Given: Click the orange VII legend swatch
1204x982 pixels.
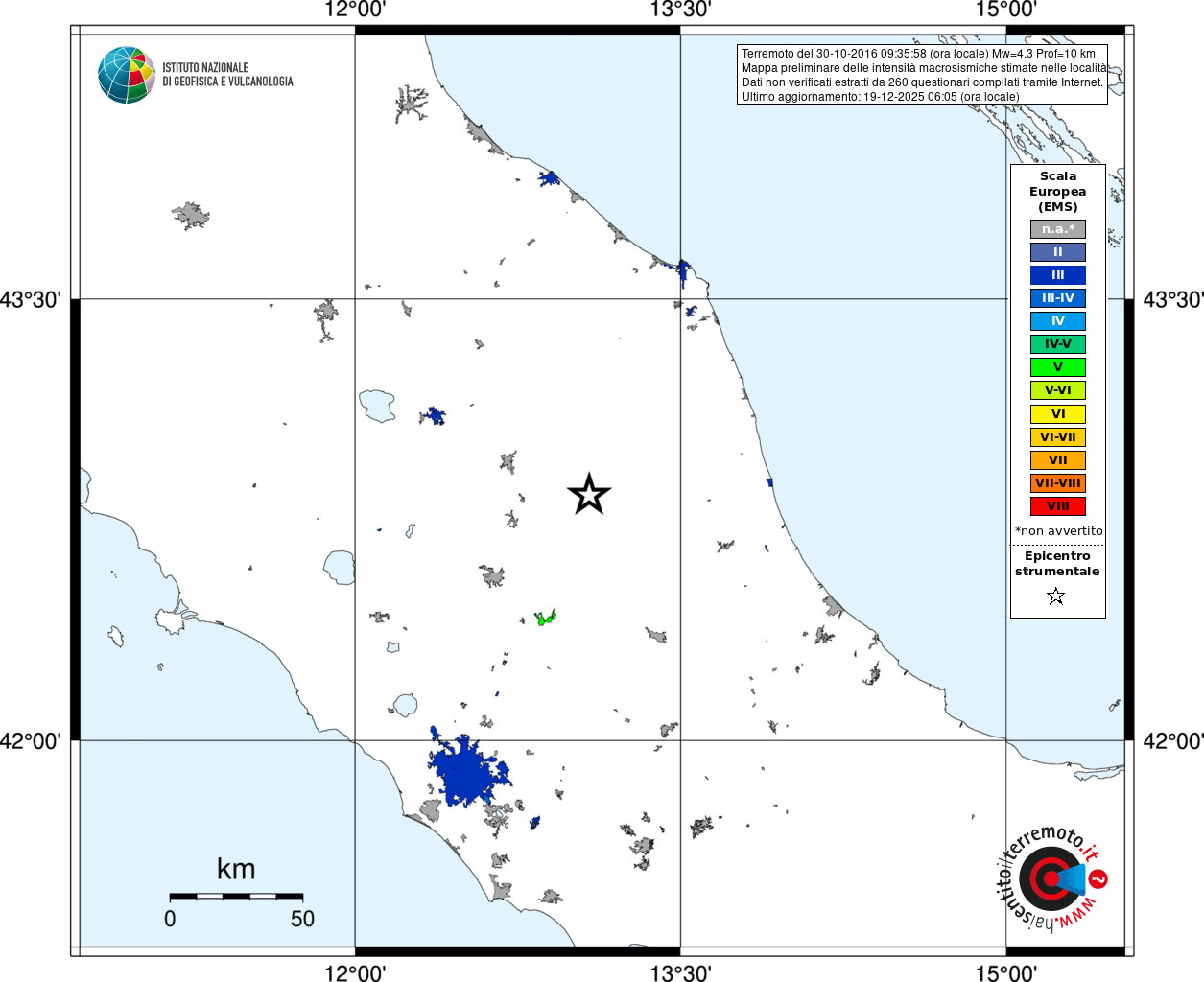Looking at the screenshot, I should (x=1058, y=460).
